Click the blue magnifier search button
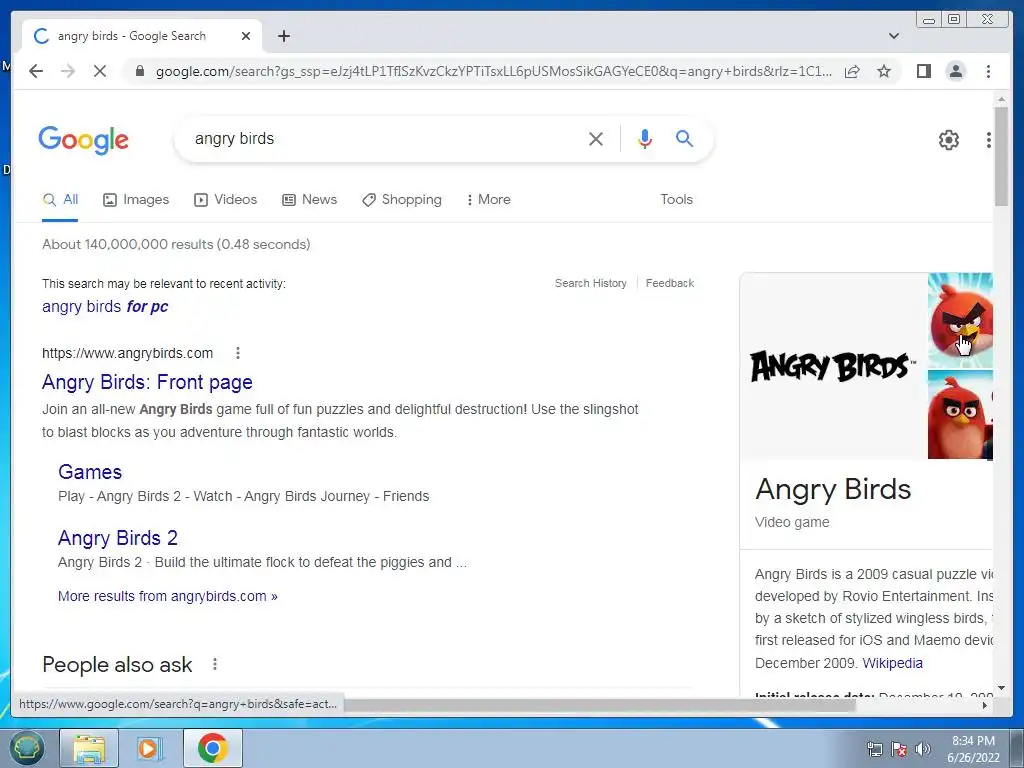 pyautogui.click(x=684, y=138)
